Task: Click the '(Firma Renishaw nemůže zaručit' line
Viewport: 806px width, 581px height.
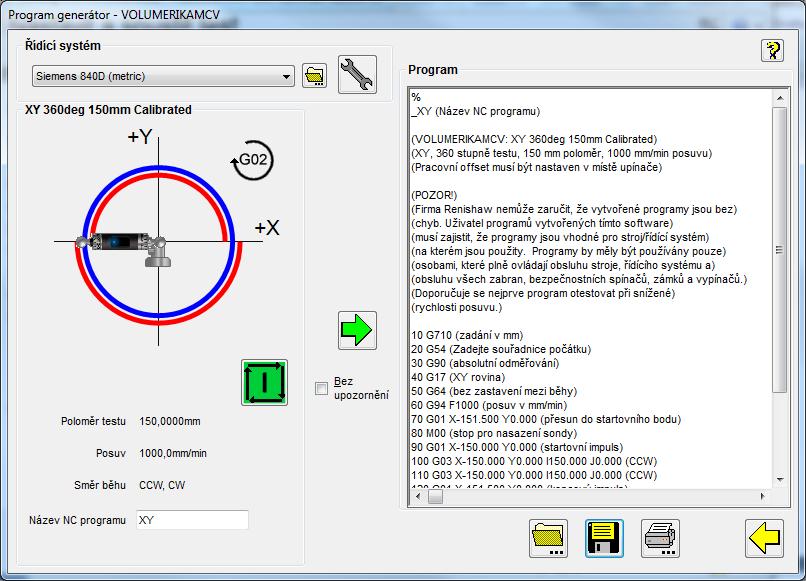Action: point(575,209)
